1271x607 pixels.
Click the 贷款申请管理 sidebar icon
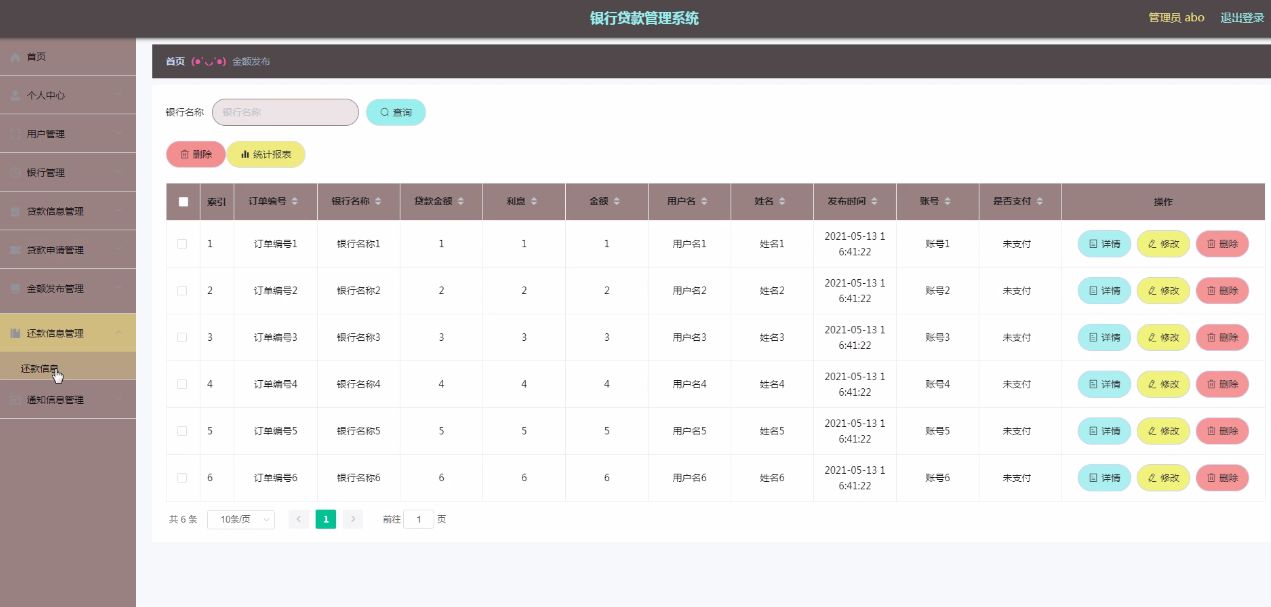(15, 250)
